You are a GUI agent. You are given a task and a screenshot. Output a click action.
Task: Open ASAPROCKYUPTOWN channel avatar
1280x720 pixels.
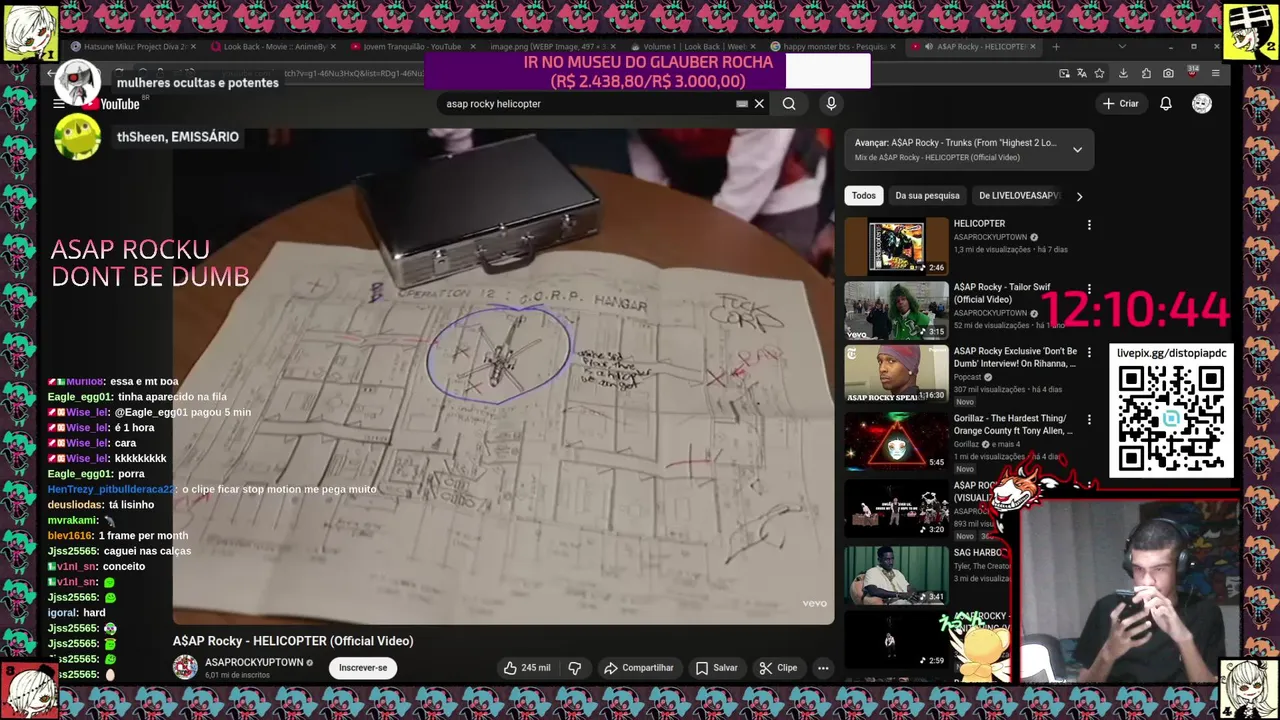tap(185, 667)
